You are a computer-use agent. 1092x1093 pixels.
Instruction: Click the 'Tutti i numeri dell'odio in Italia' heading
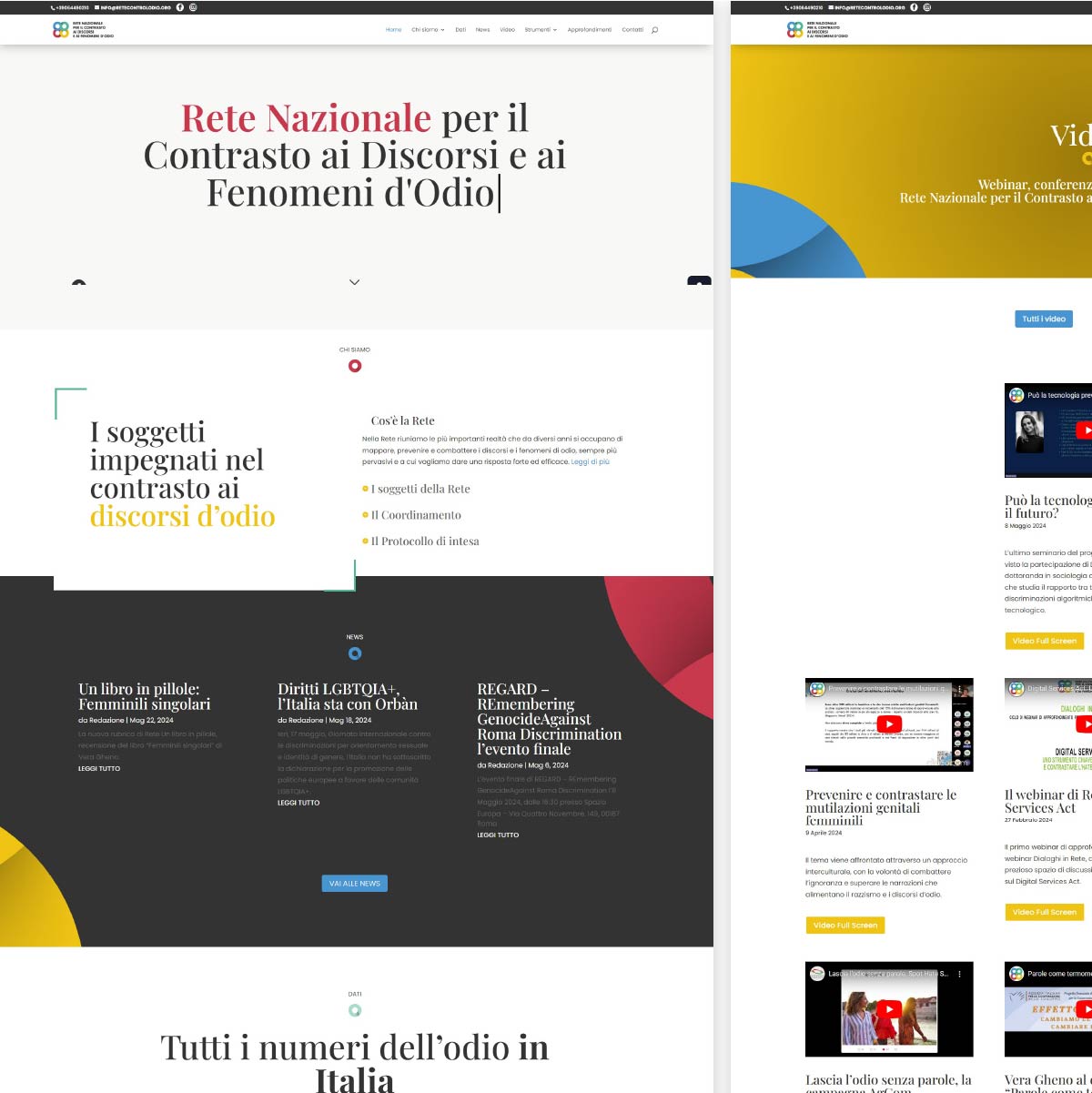coord(355,1063)
